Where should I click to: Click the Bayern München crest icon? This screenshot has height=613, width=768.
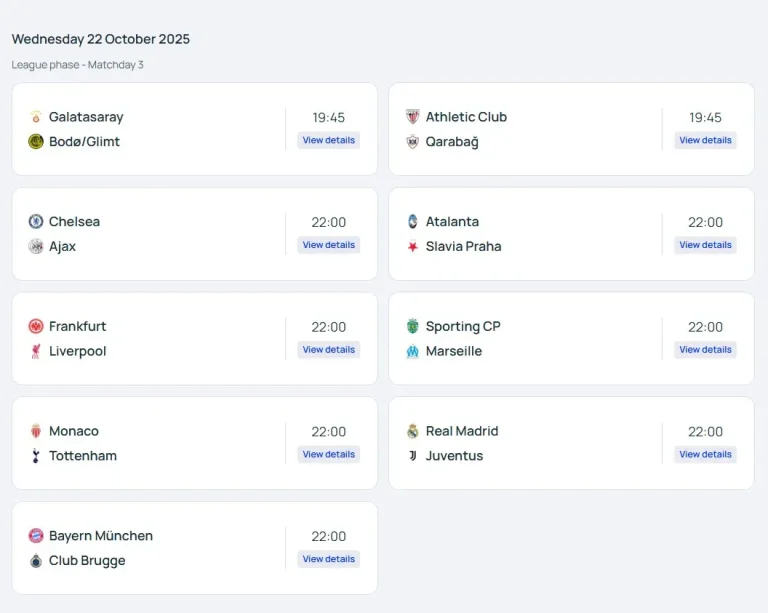36,536
